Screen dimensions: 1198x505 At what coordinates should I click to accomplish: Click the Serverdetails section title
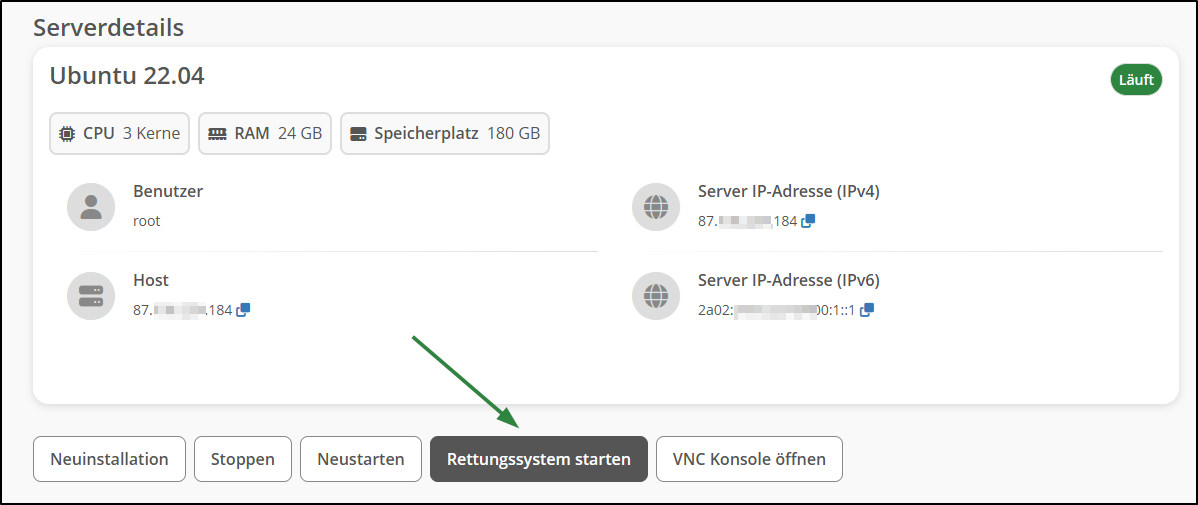108,28
